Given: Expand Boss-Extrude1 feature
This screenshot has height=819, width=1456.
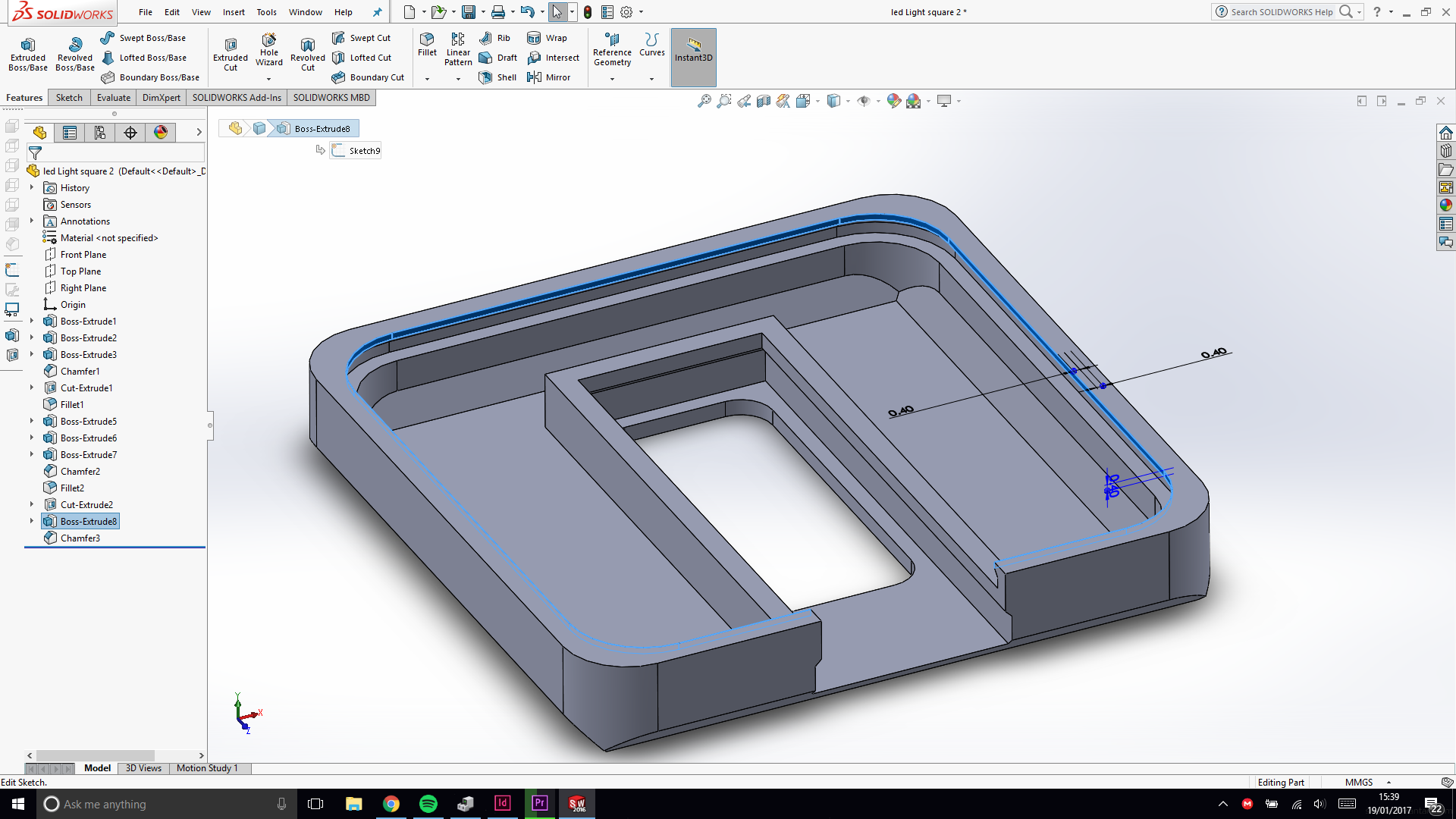Looking at the screenshot, I should coord(32,321).
